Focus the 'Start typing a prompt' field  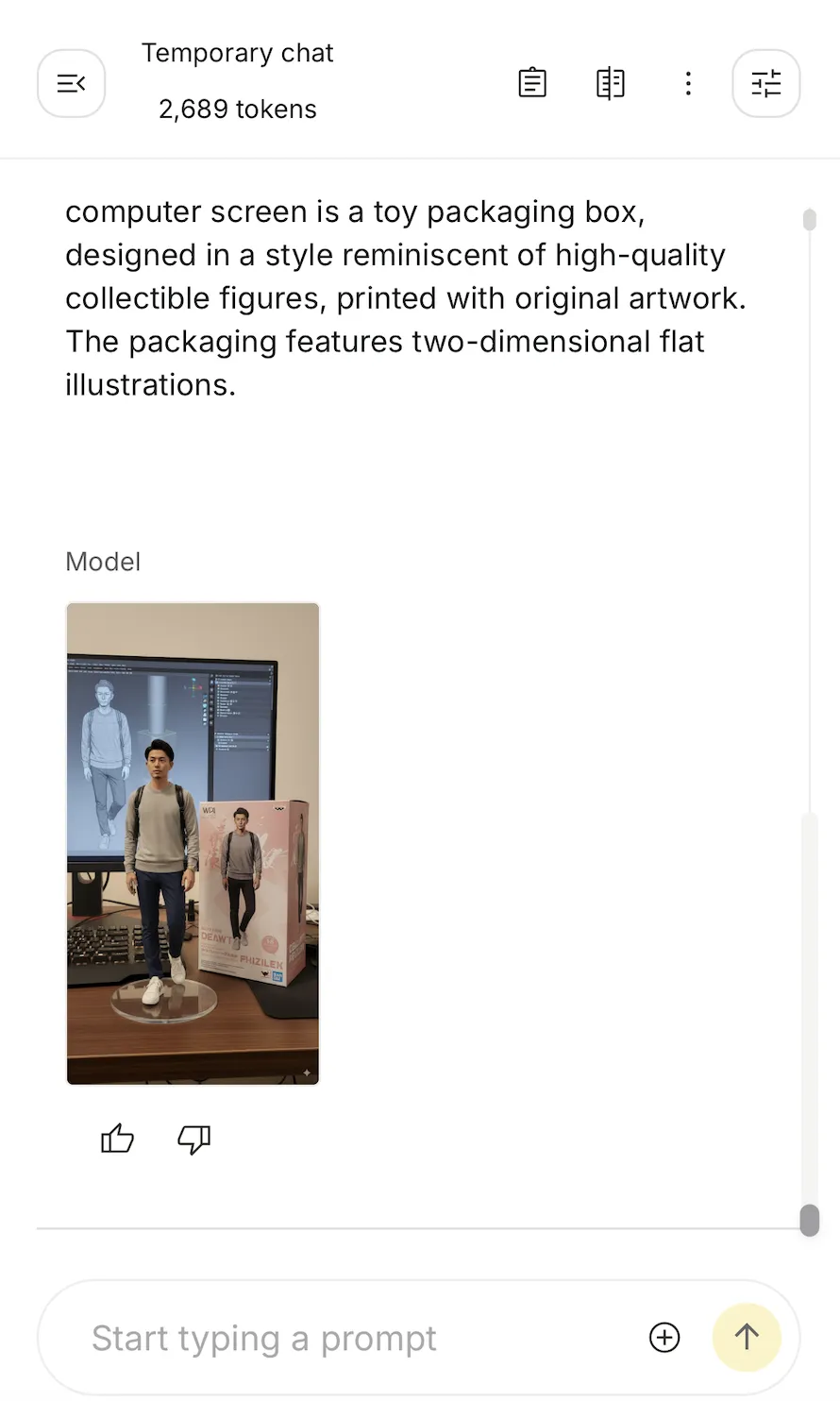pos(359,1338)
